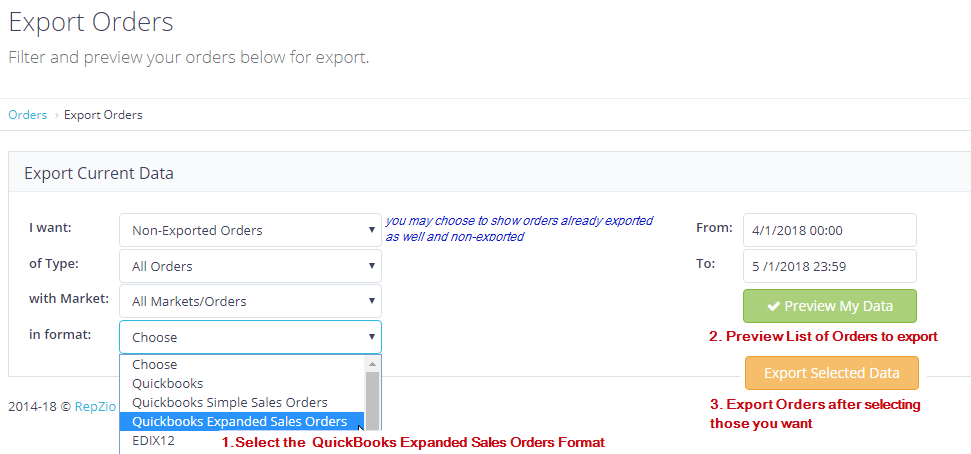The height and width of the screenshot is (454, 971).
Task: Open the 'with Market' All Markets/Orders dropdown
Action: click(x=250, y=302)
